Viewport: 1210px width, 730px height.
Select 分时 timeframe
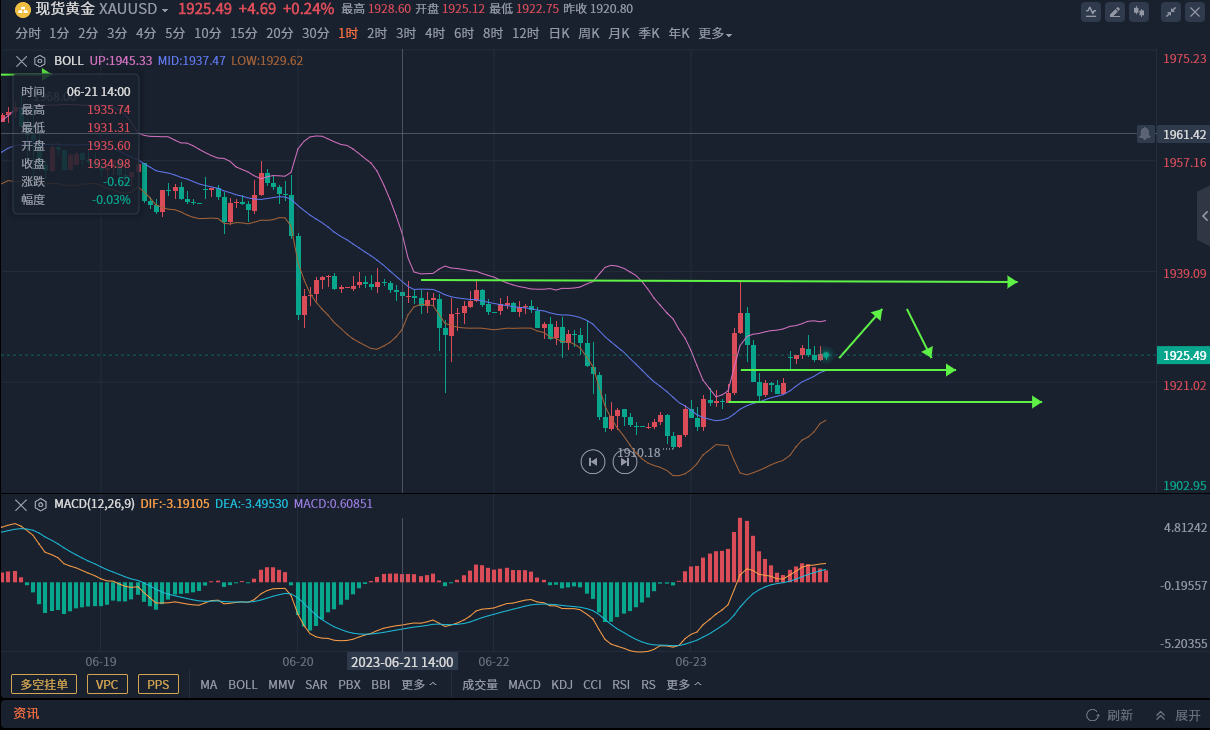point(28,33)
